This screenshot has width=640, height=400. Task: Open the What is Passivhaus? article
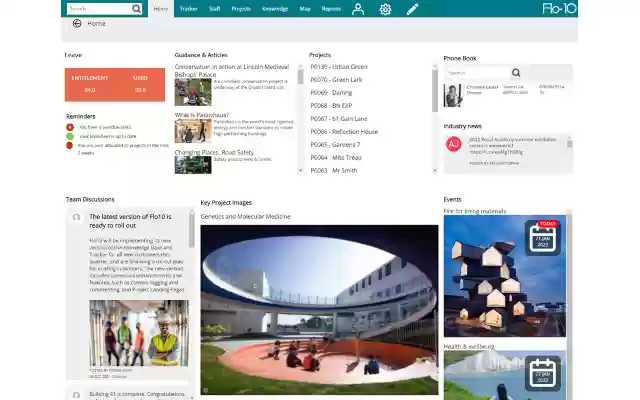[x=202, y=115]
